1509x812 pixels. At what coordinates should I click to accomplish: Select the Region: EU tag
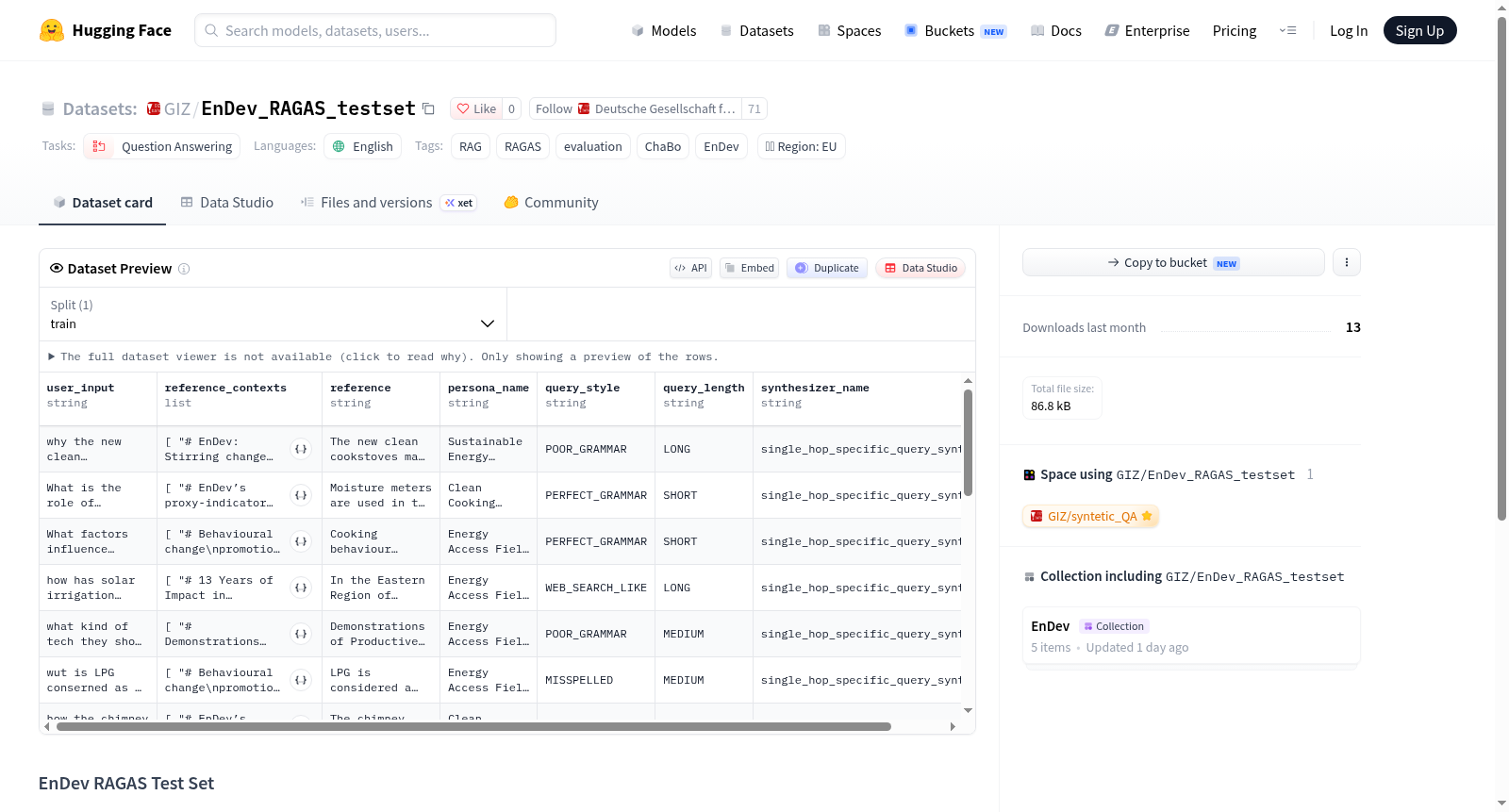pos(801,146)
